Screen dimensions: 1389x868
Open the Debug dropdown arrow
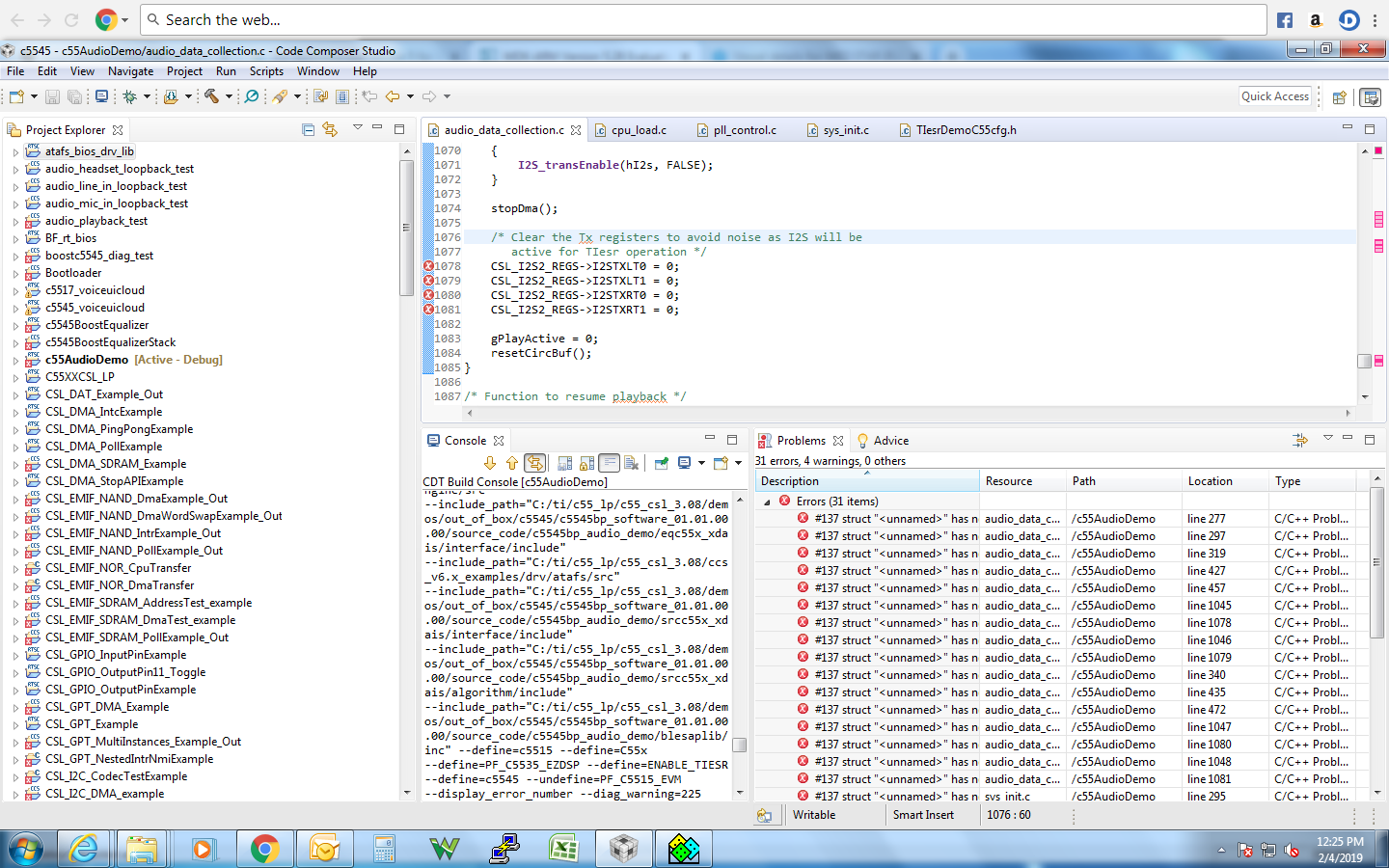click(x=147, y=96)
